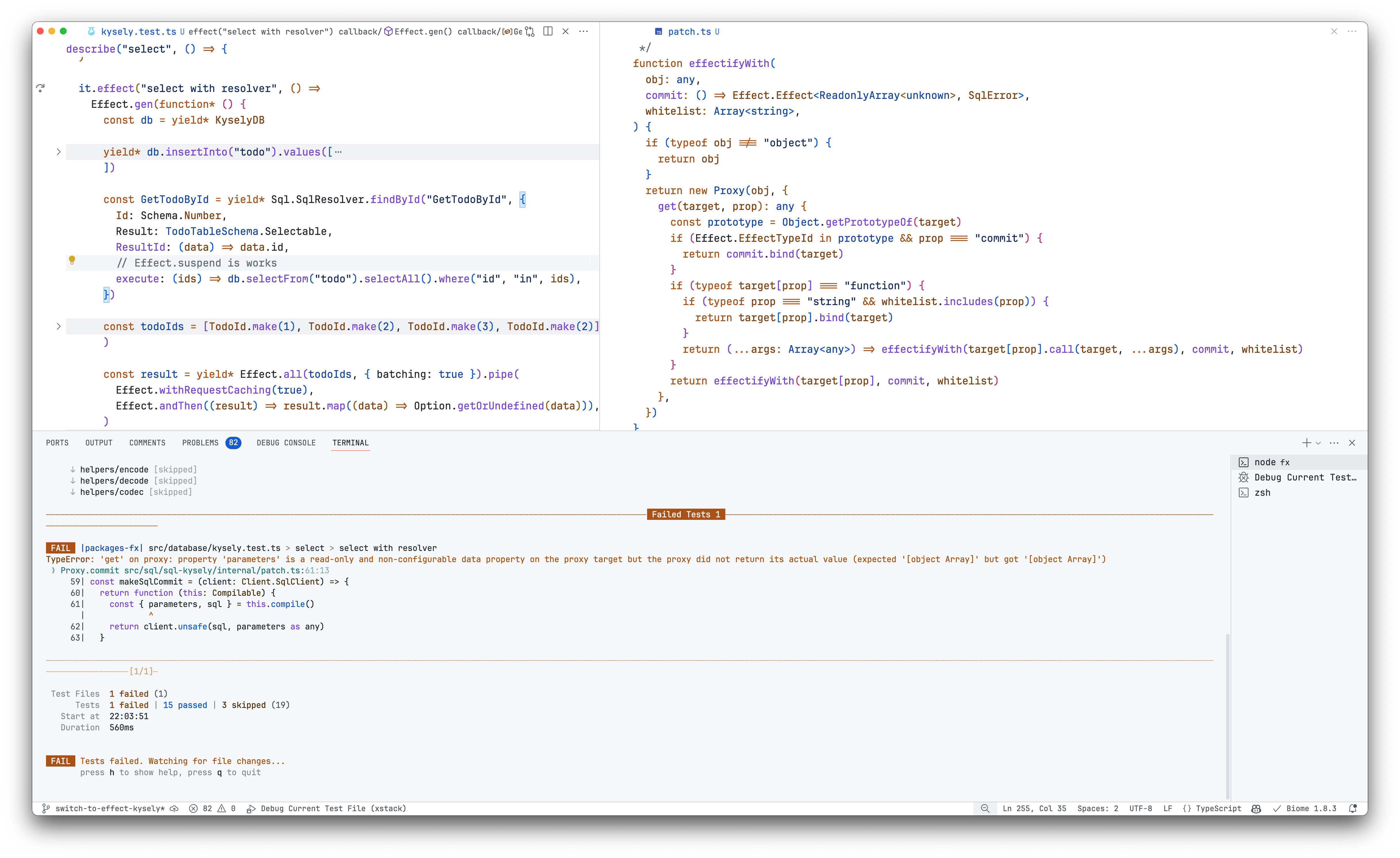This screenshot has width=1400, height=858.
Task: Click the terminal panel vertical scrollbar
Action: 1227,716
